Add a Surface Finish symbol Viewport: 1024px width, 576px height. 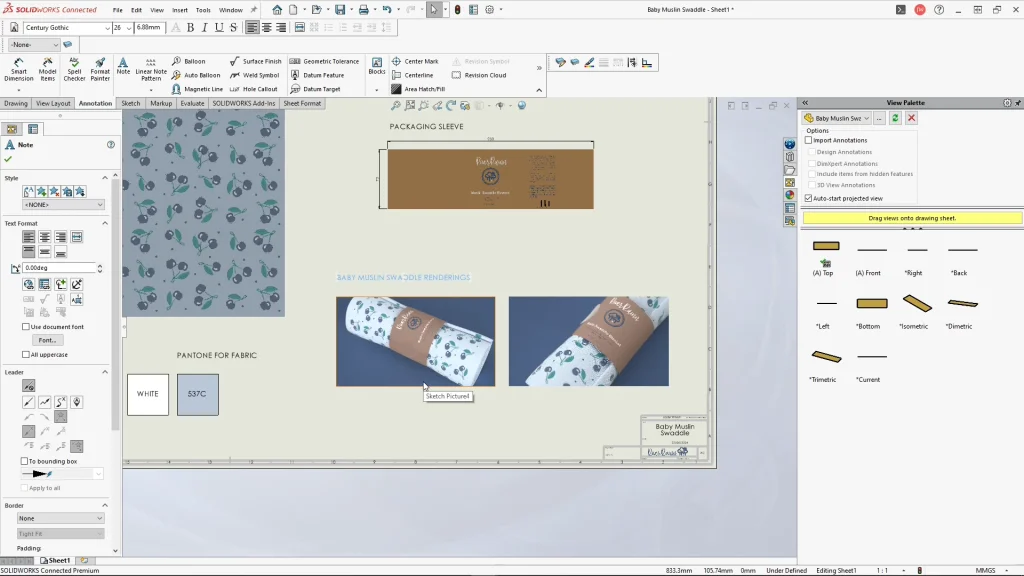coord(255,61)
